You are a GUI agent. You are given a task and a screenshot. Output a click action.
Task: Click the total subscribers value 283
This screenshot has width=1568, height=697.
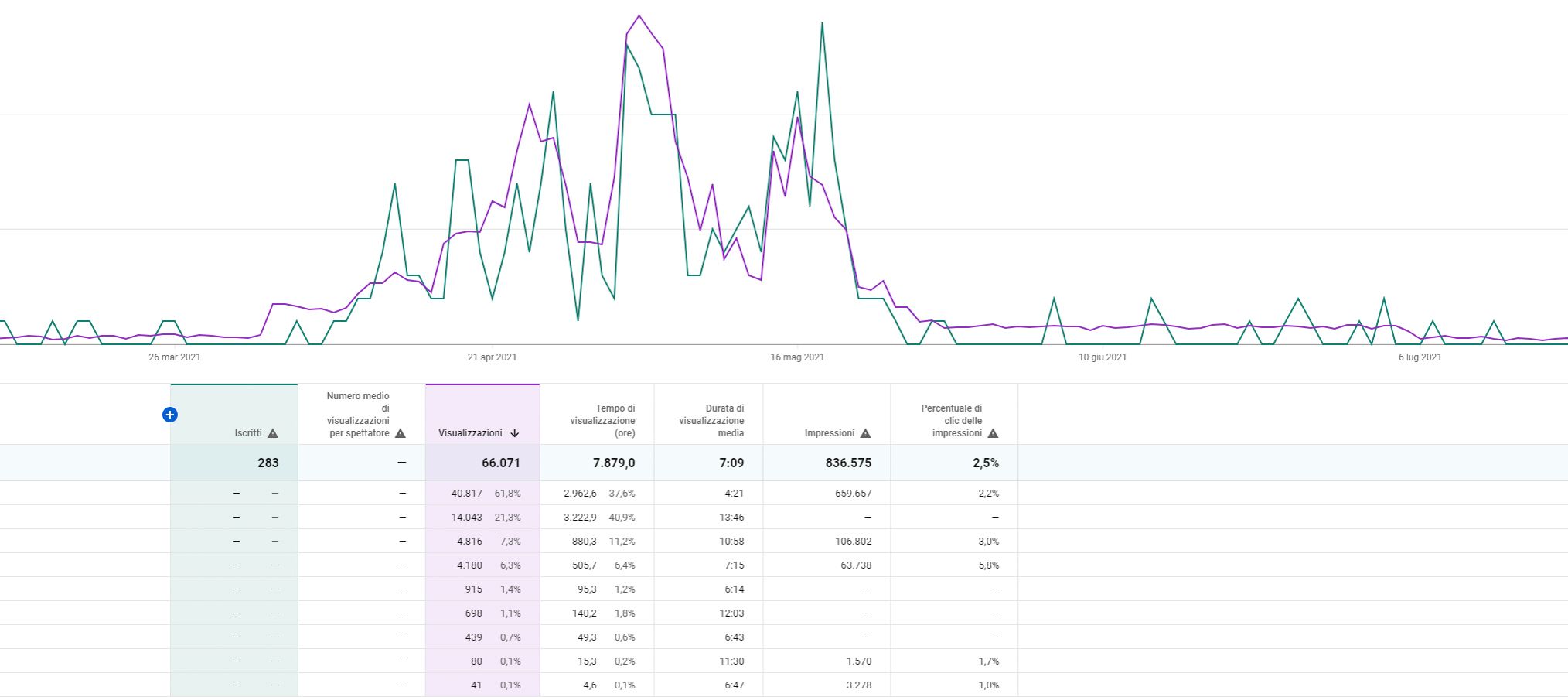[x=268, y=463]
